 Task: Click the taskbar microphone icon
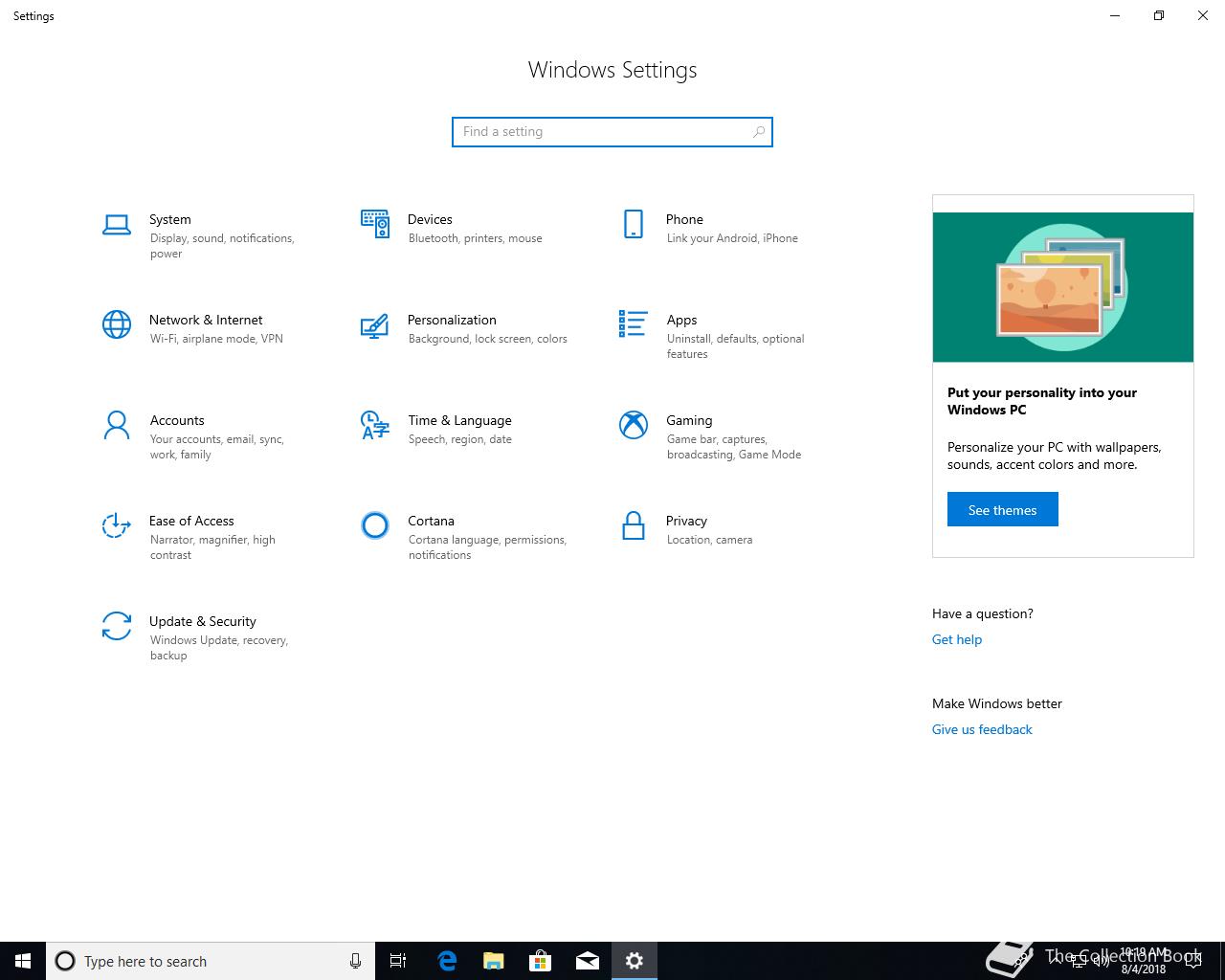(x=355, y=961)
